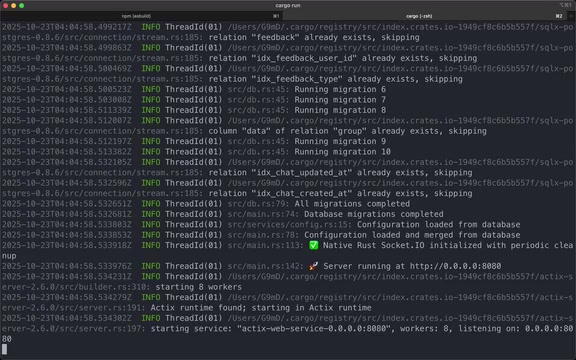This screenshot has width=576, height=360.
Task: Click the text "Running migration 8"
Action: coord(340,110)
